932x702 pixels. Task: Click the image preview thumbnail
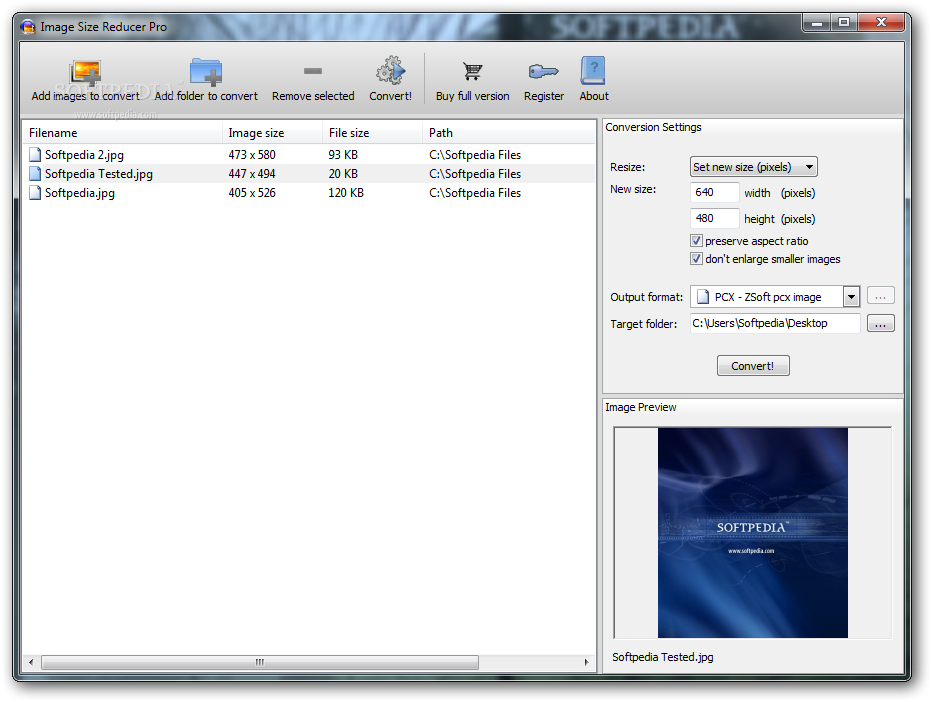pyautogui.click(x=752, y=533)
